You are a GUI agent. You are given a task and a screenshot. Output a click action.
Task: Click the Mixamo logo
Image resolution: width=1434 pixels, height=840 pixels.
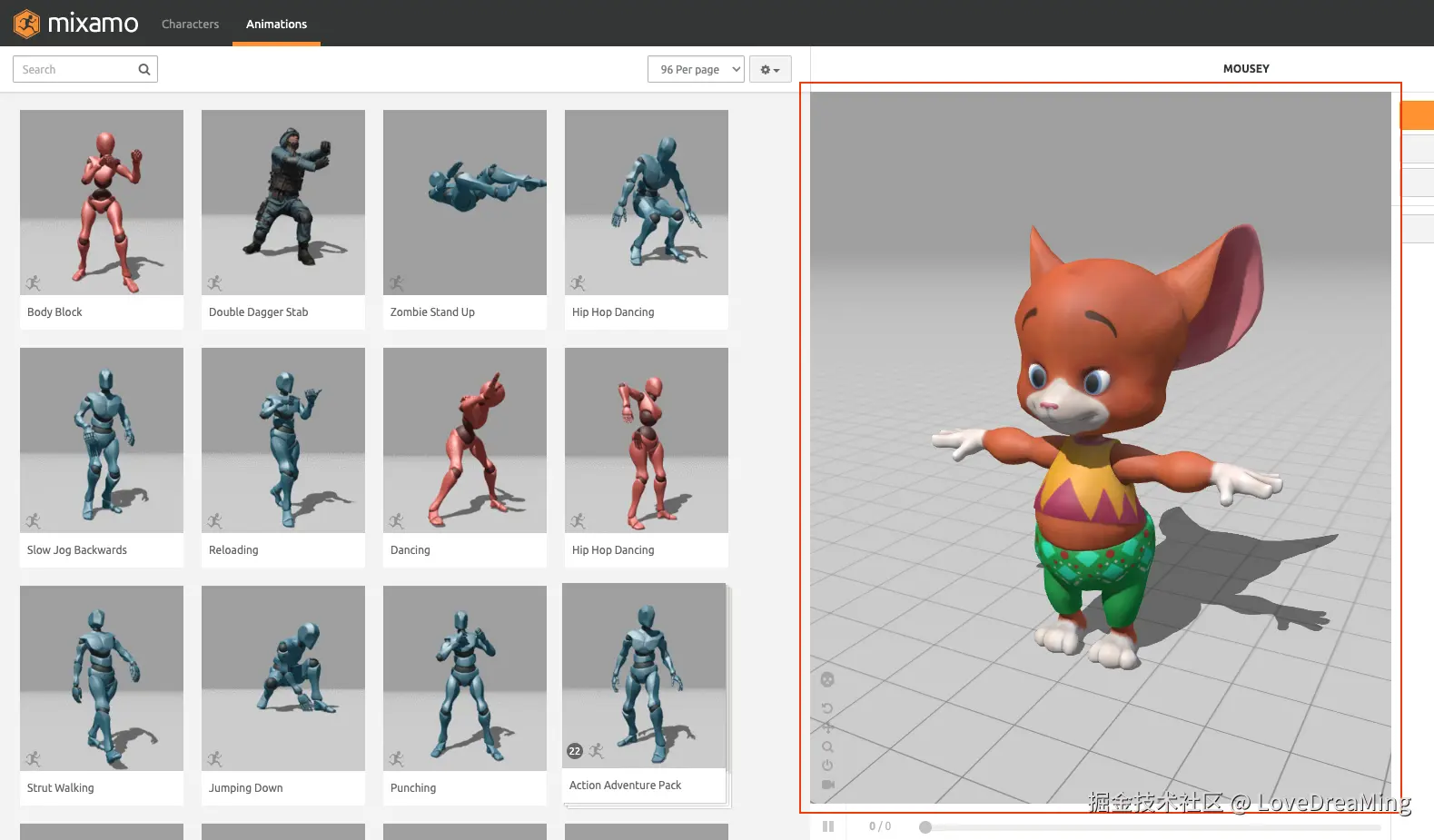pos(76,23)
